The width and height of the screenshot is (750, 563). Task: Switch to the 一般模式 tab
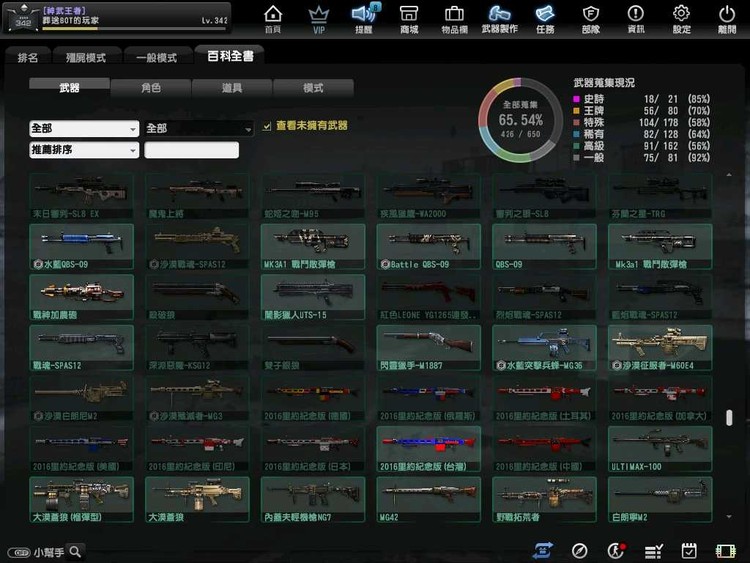click(156, 57)
